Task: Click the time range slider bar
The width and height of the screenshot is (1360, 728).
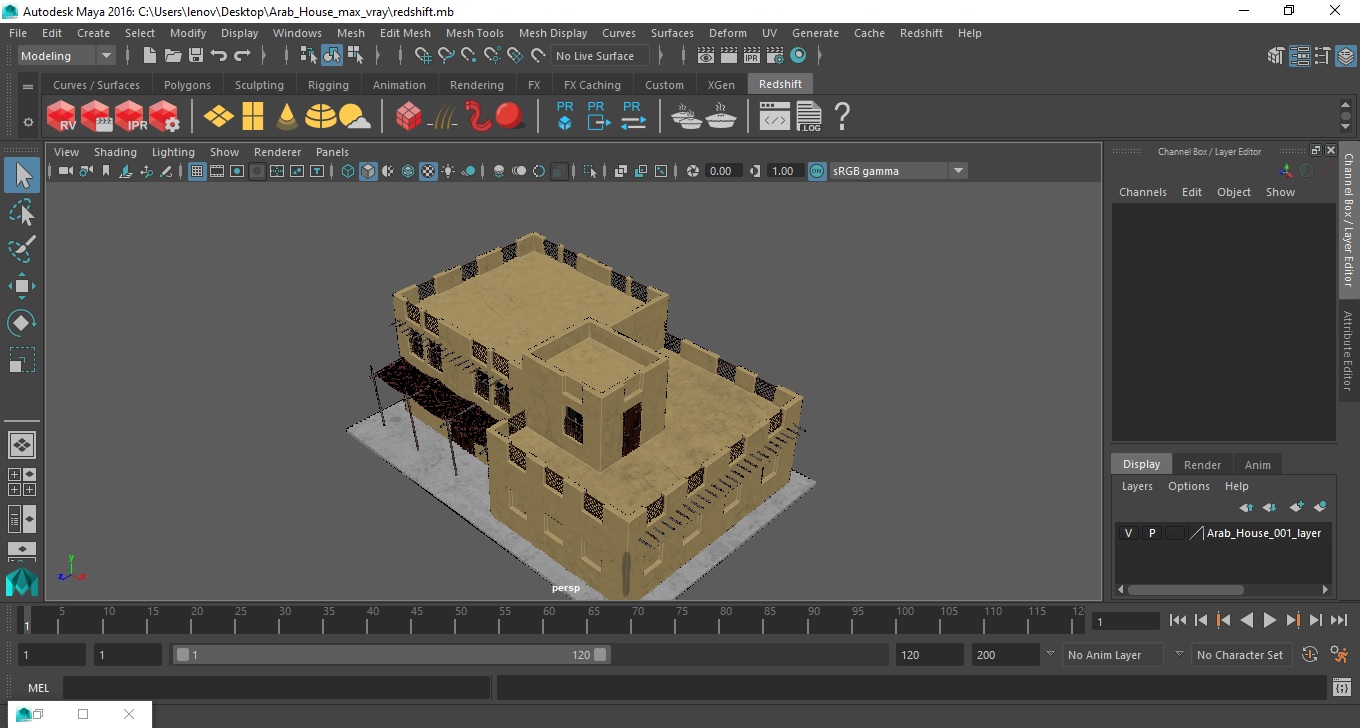Action: pos(391,655)
